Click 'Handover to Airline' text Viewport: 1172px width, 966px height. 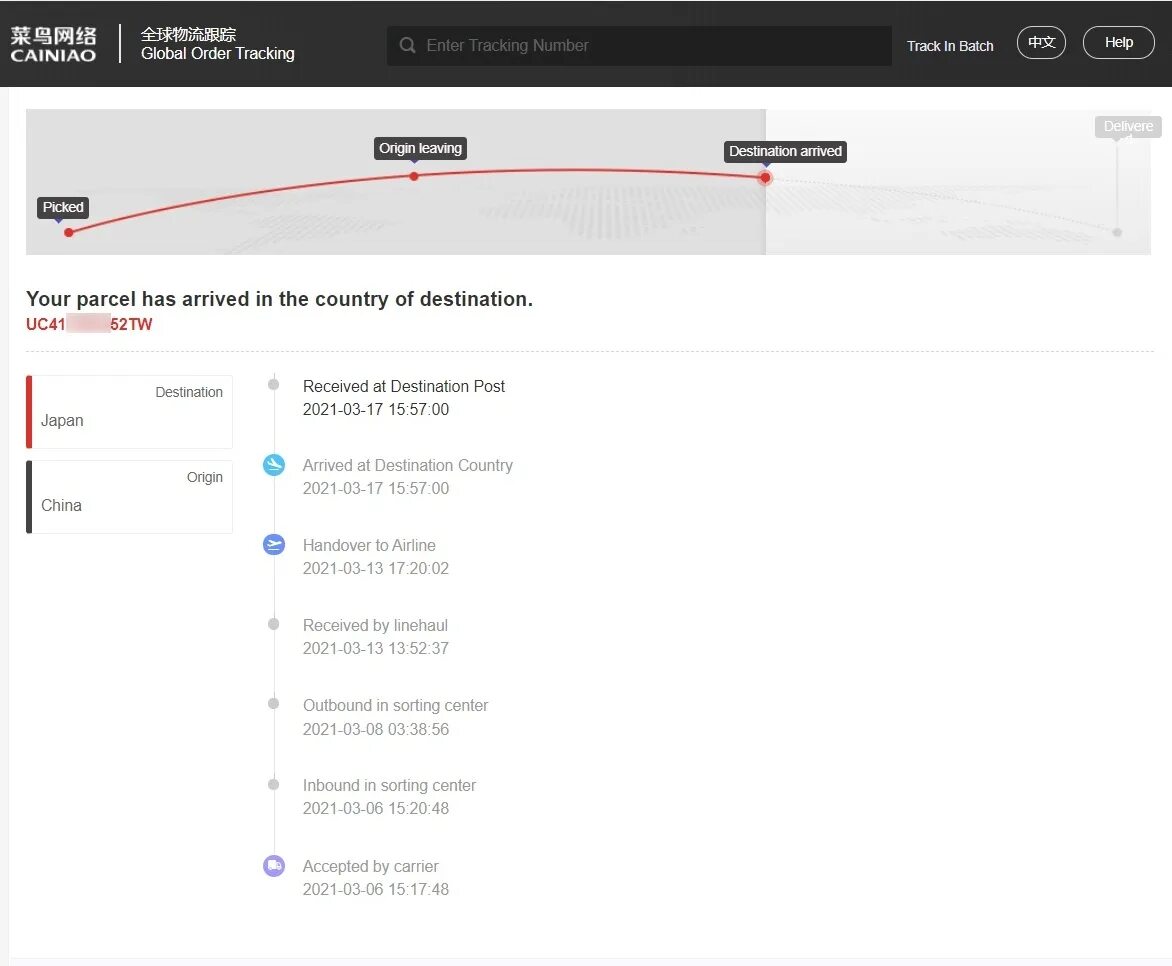click(x=369, y=545)
